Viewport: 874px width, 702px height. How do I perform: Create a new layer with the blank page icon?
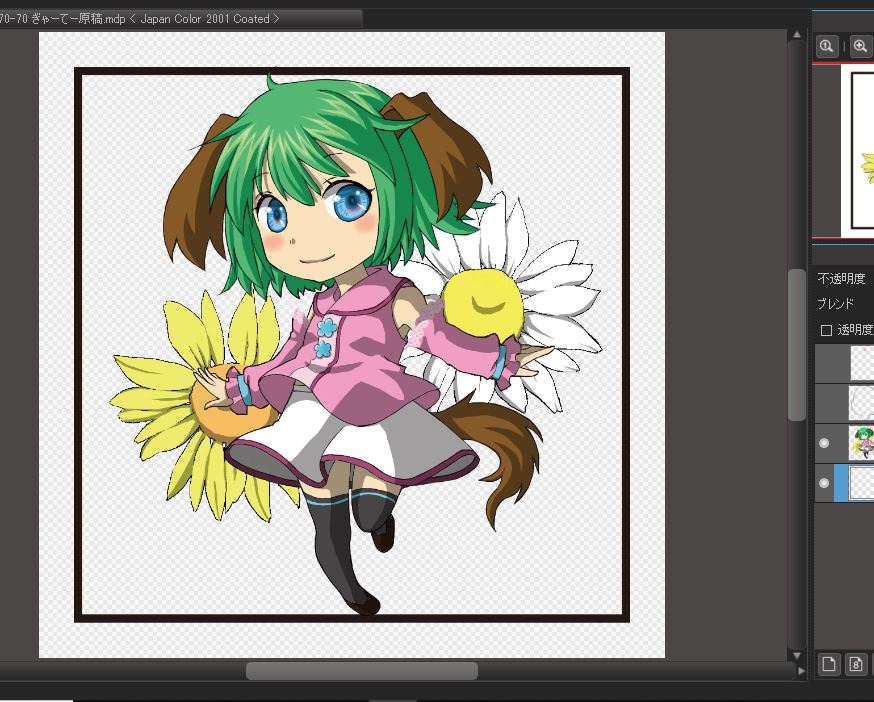pos(828,664)
